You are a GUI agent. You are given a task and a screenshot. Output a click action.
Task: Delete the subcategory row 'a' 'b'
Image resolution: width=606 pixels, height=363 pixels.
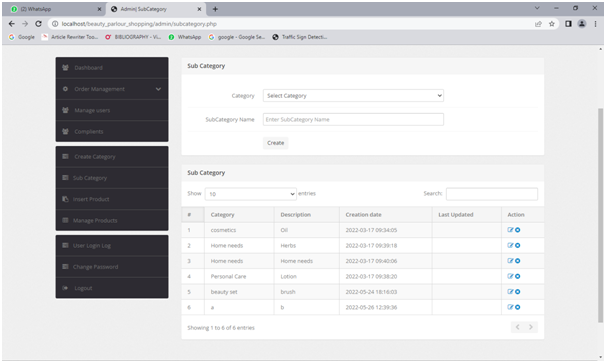[x=517, y=307]
